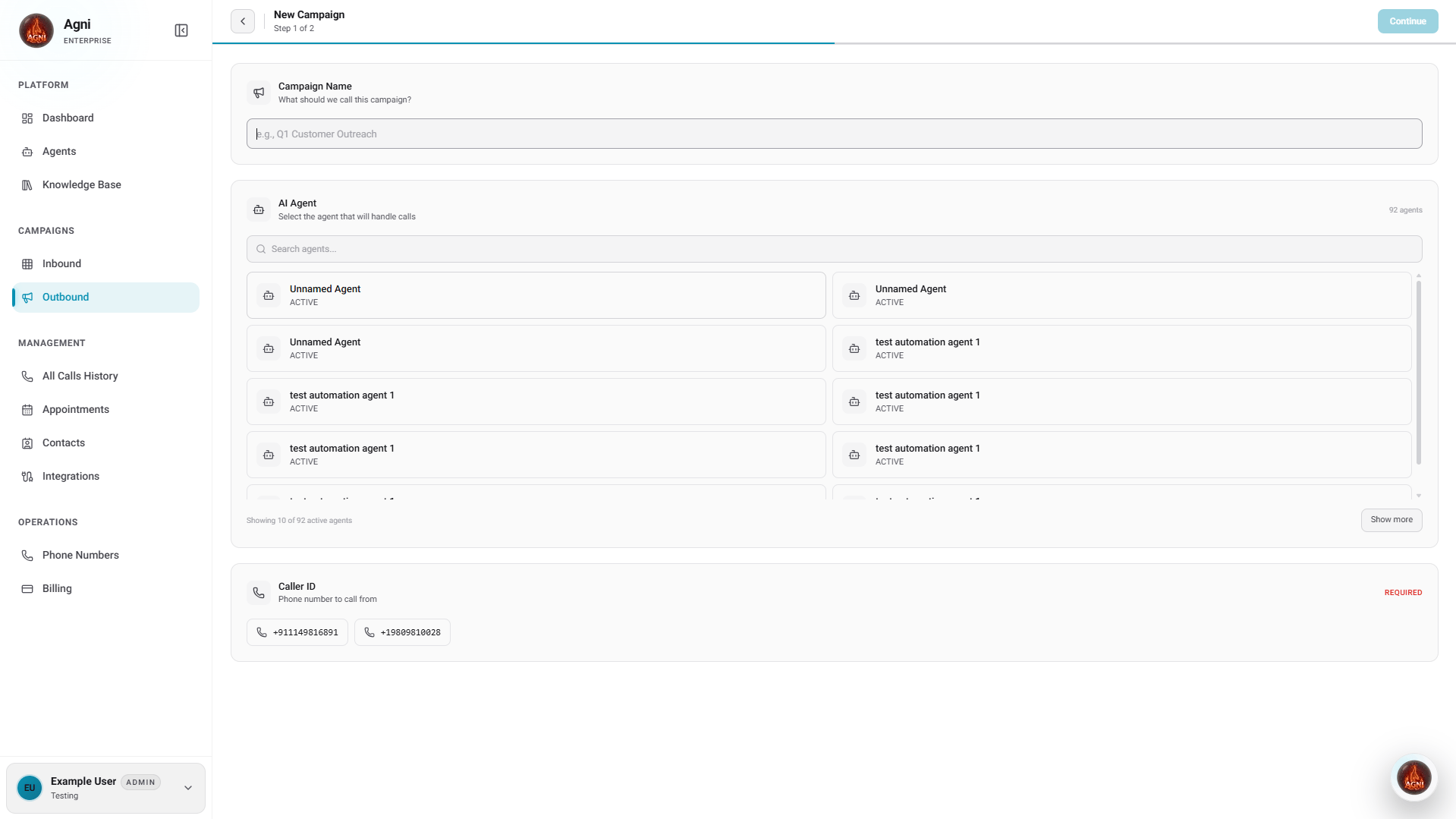Click the Billing card icon

coord(27,589)
